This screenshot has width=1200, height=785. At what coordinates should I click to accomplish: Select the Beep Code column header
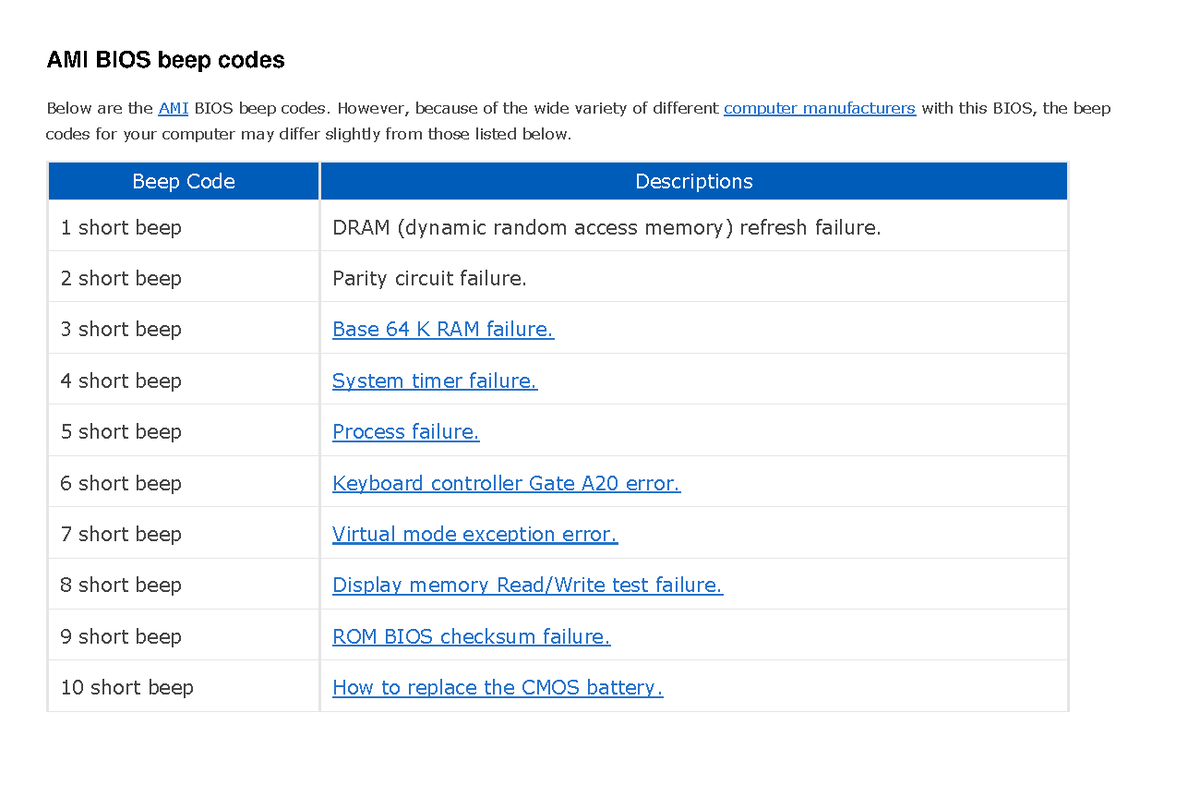[184, 181]
